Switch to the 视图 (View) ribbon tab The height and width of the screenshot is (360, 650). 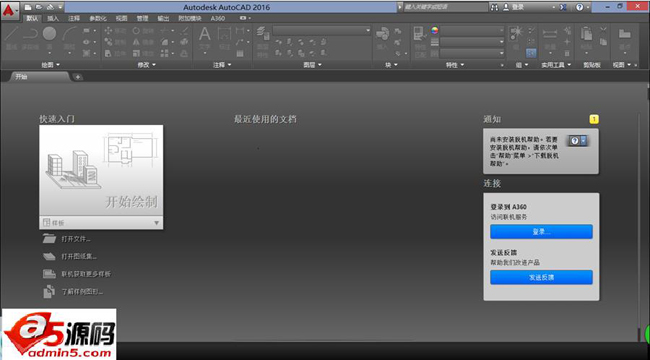click(121, 18)
